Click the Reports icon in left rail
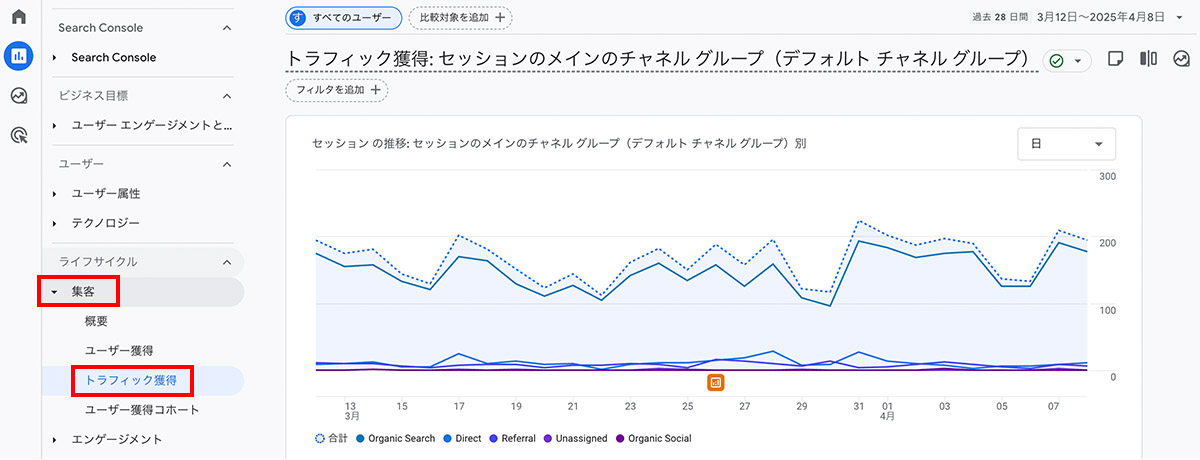 pyautogui.click(x=18, y=56)
